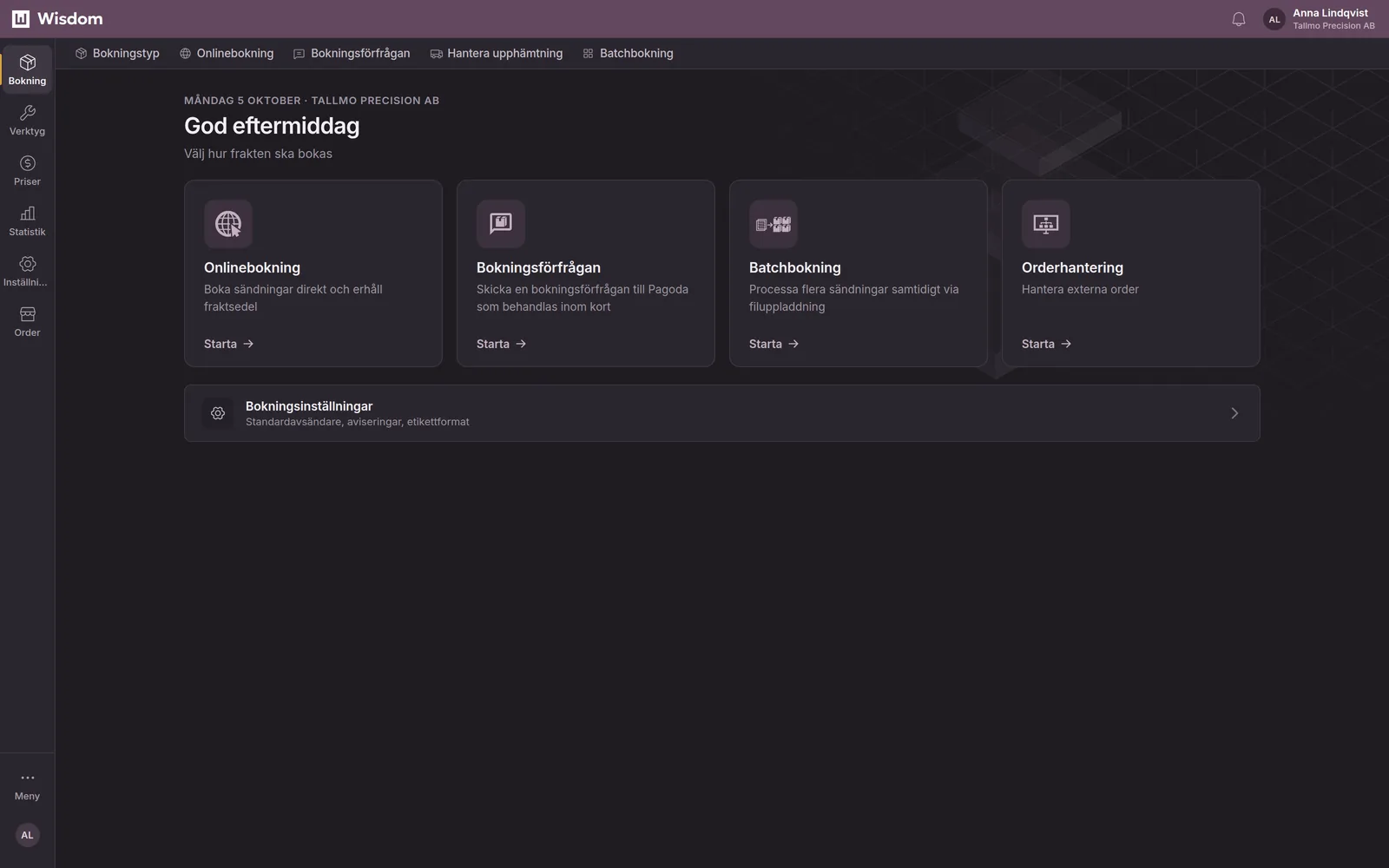Open the Anna Lindqvist user name
1389x868 pixels.
point(1330,13)
